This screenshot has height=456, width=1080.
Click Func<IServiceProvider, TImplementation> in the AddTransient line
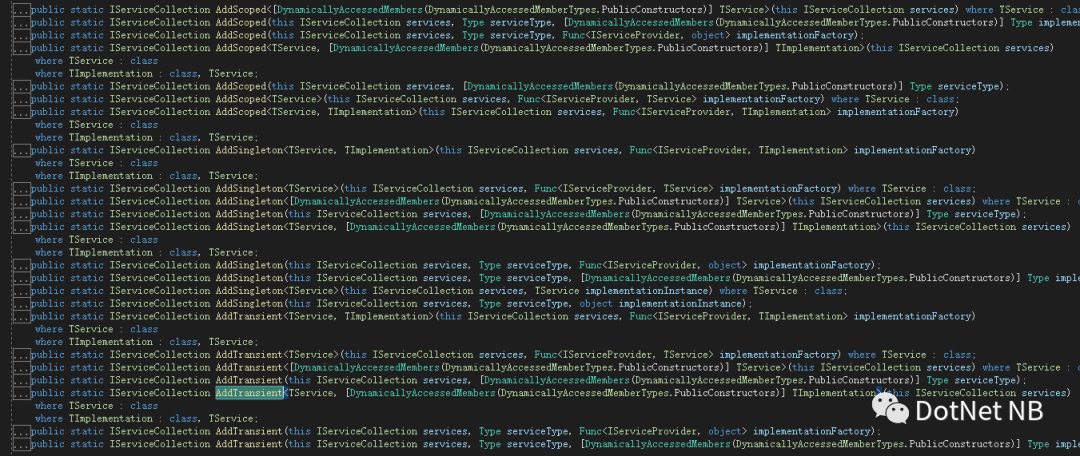pyautogui.click(x=738, y=316)
